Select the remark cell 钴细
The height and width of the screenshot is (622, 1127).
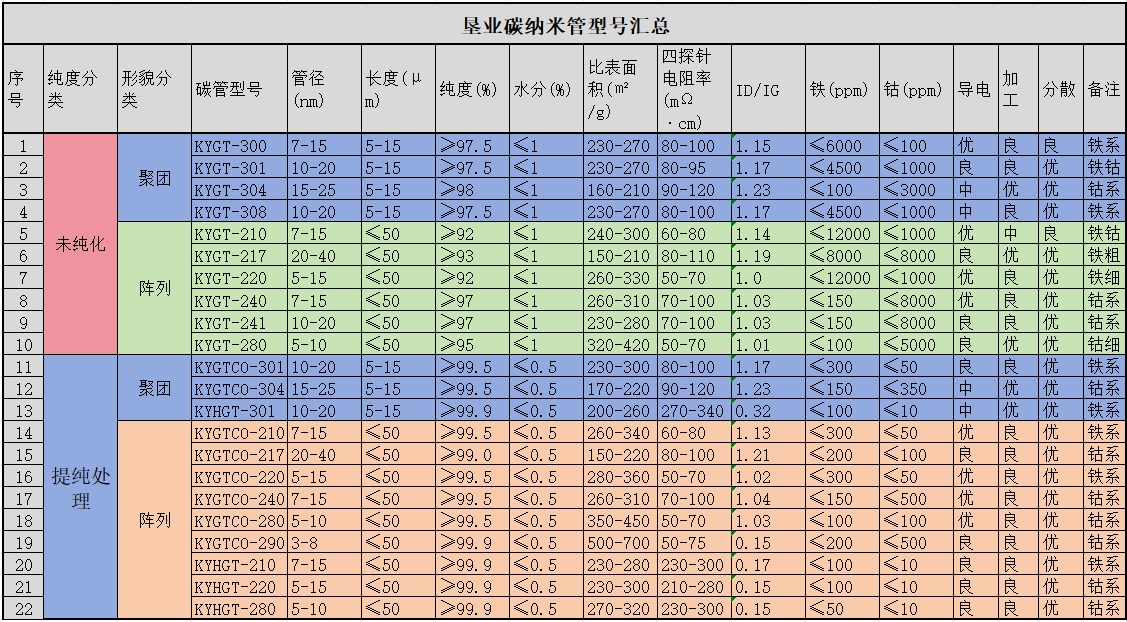[x=1105, y=344]
